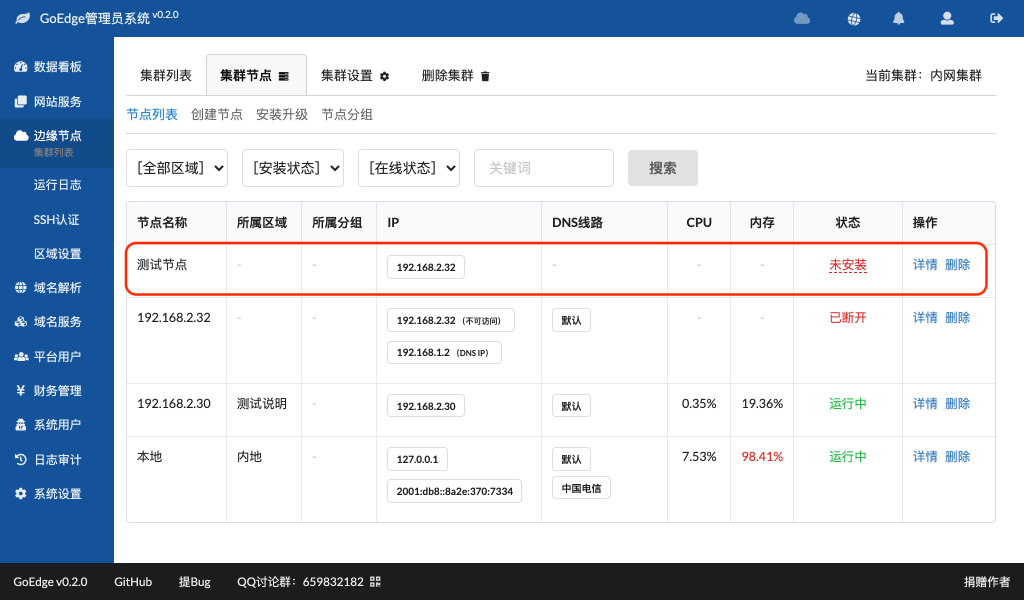1024x600 pixels.
Task: Open 运行日志 in sidebar
Action: click(x=57, y=185)
